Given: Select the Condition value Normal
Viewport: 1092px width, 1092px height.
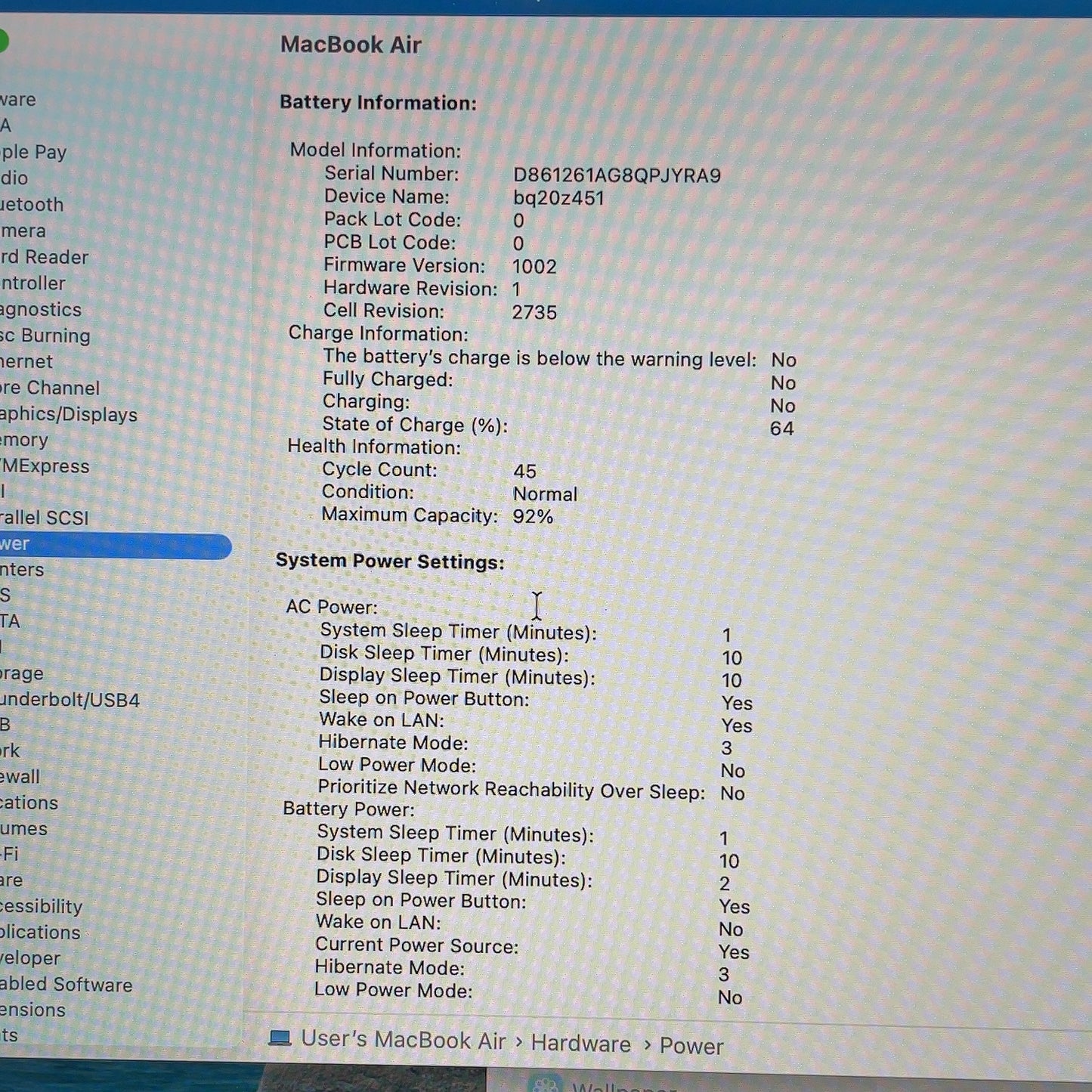Looking at the screenshot, I should point(545,494).
